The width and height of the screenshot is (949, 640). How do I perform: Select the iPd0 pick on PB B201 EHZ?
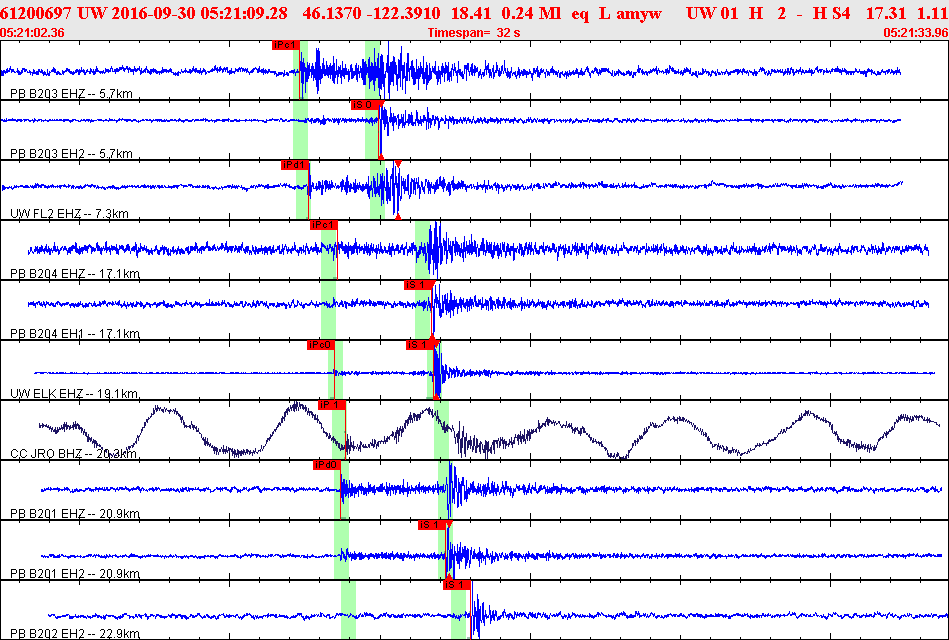(327, 464)
